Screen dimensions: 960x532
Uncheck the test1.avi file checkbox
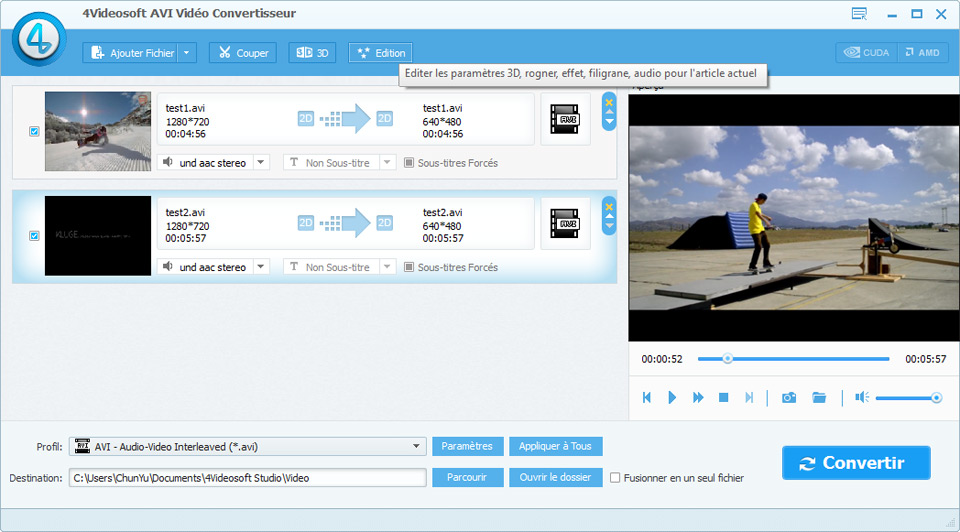pos(34,131)
